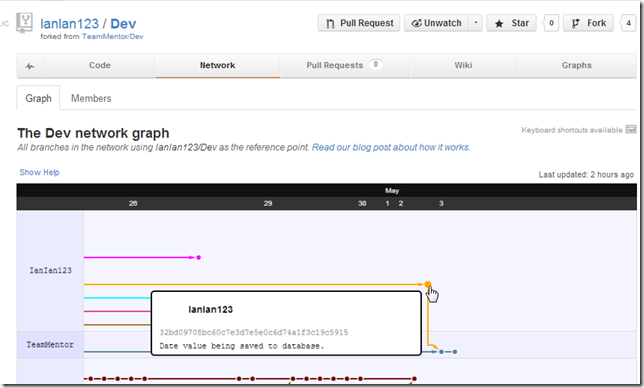Screen dimensions: 644x388
Task: Click the TeamMentor label in the graph sidebar
Action: pyautogui.click(x=50, y=345)
